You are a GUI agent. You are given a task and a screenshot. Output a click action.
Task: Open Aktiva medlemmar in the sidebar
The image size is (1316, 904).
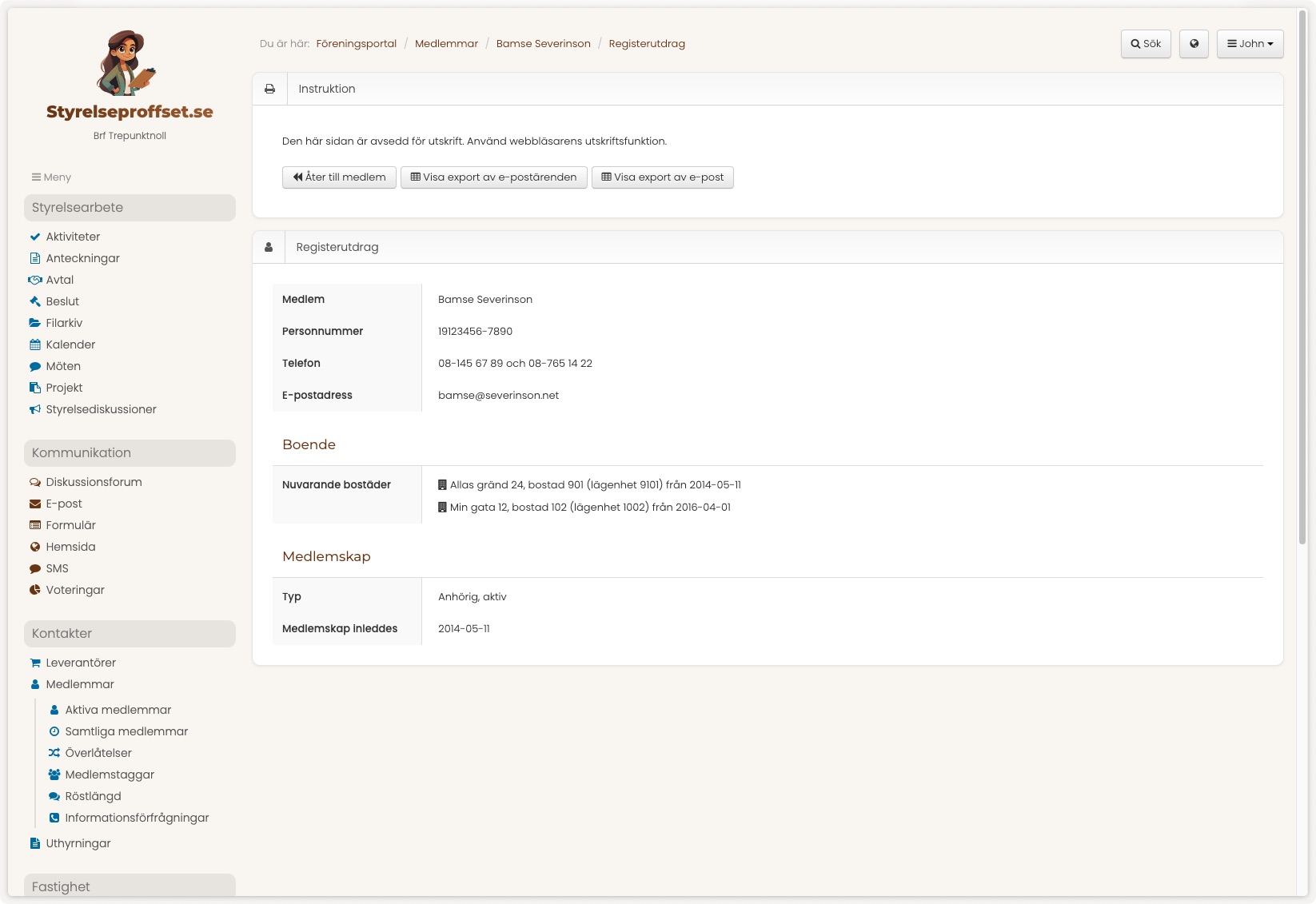pyautogui.click(x=118, y=710)
